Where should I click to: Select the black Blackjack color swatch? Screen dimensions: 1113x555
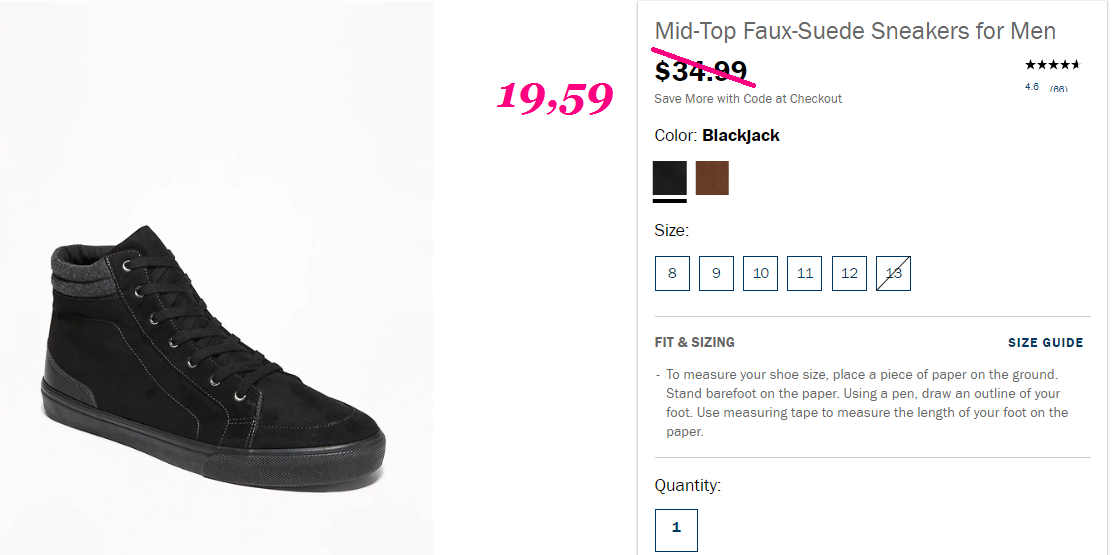pos(669,178)
